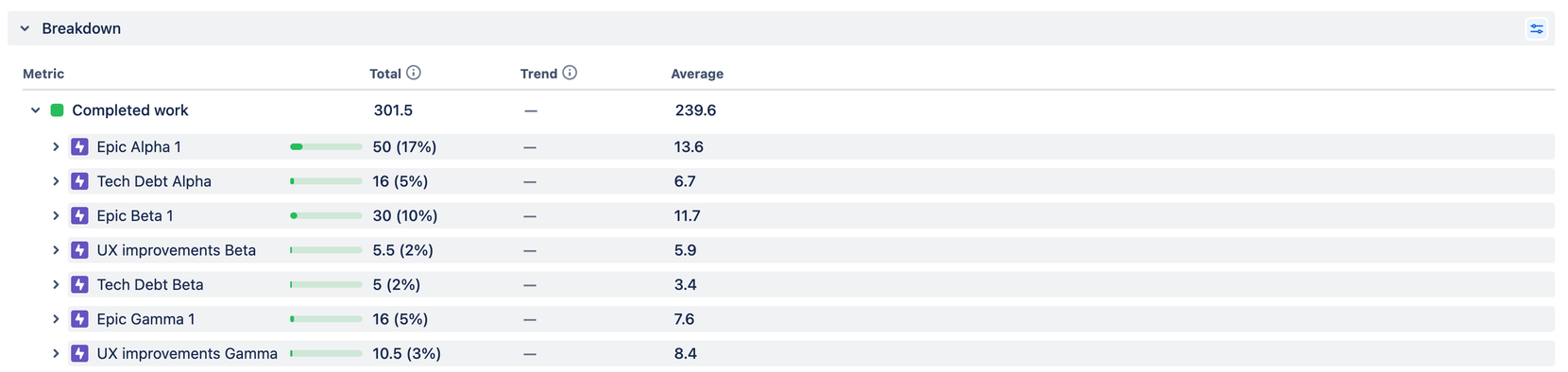
Task: Click the Epic Gamma 1 epic icon
Action: point(80,319)
